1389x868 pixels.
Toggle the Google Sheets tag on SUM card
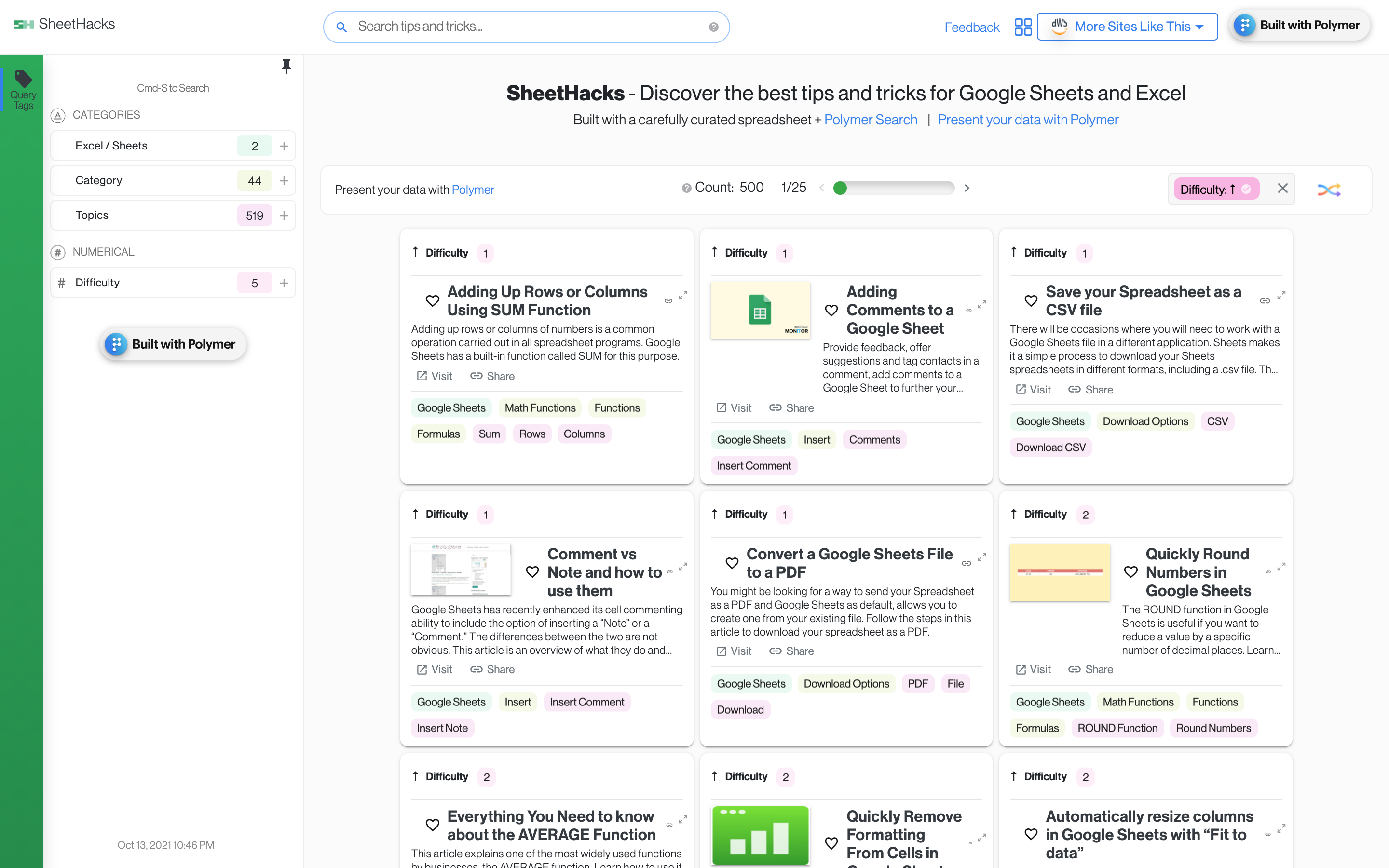coord(450,407)
